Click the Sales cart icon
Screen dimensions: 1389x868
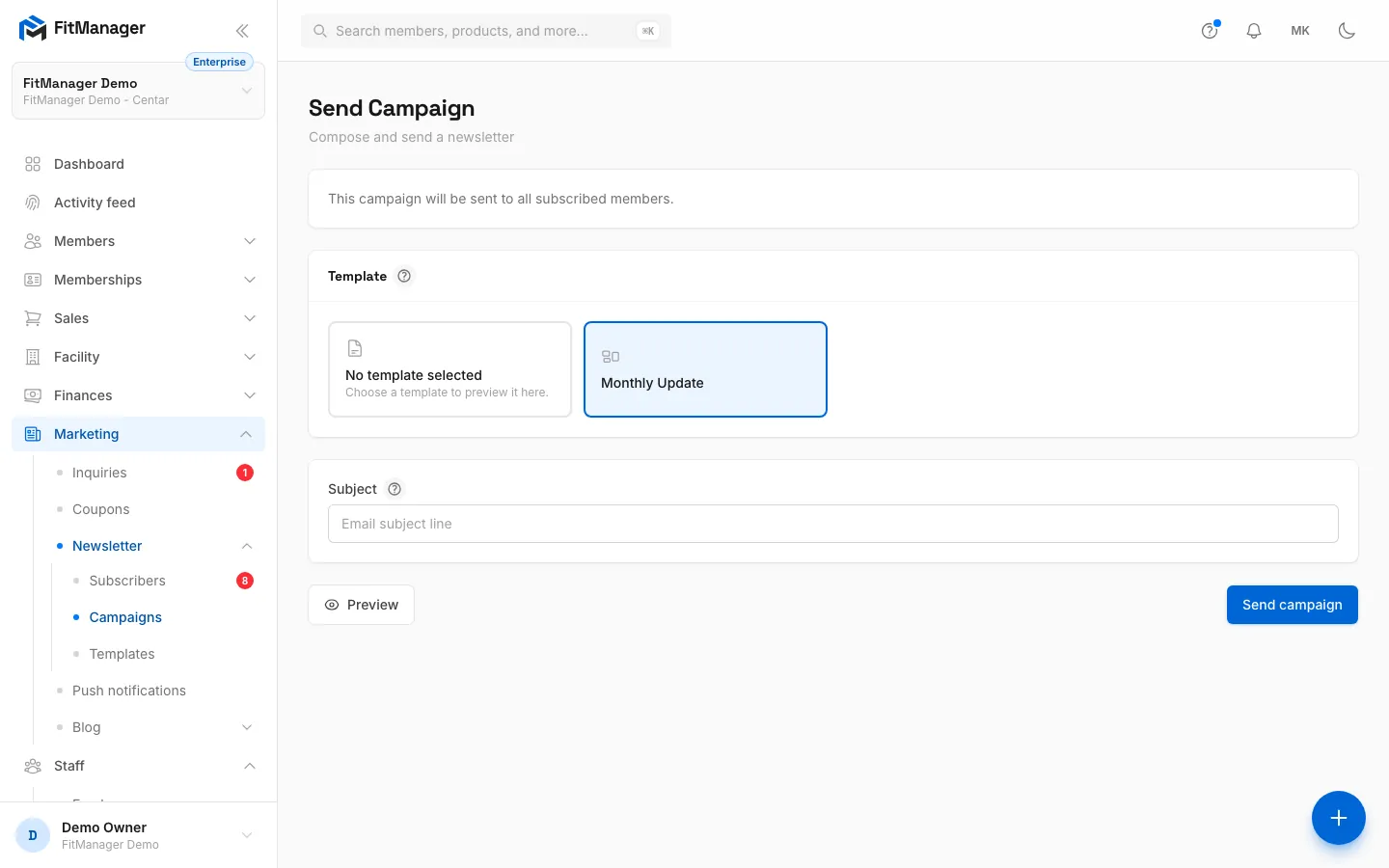coord(33,318)
